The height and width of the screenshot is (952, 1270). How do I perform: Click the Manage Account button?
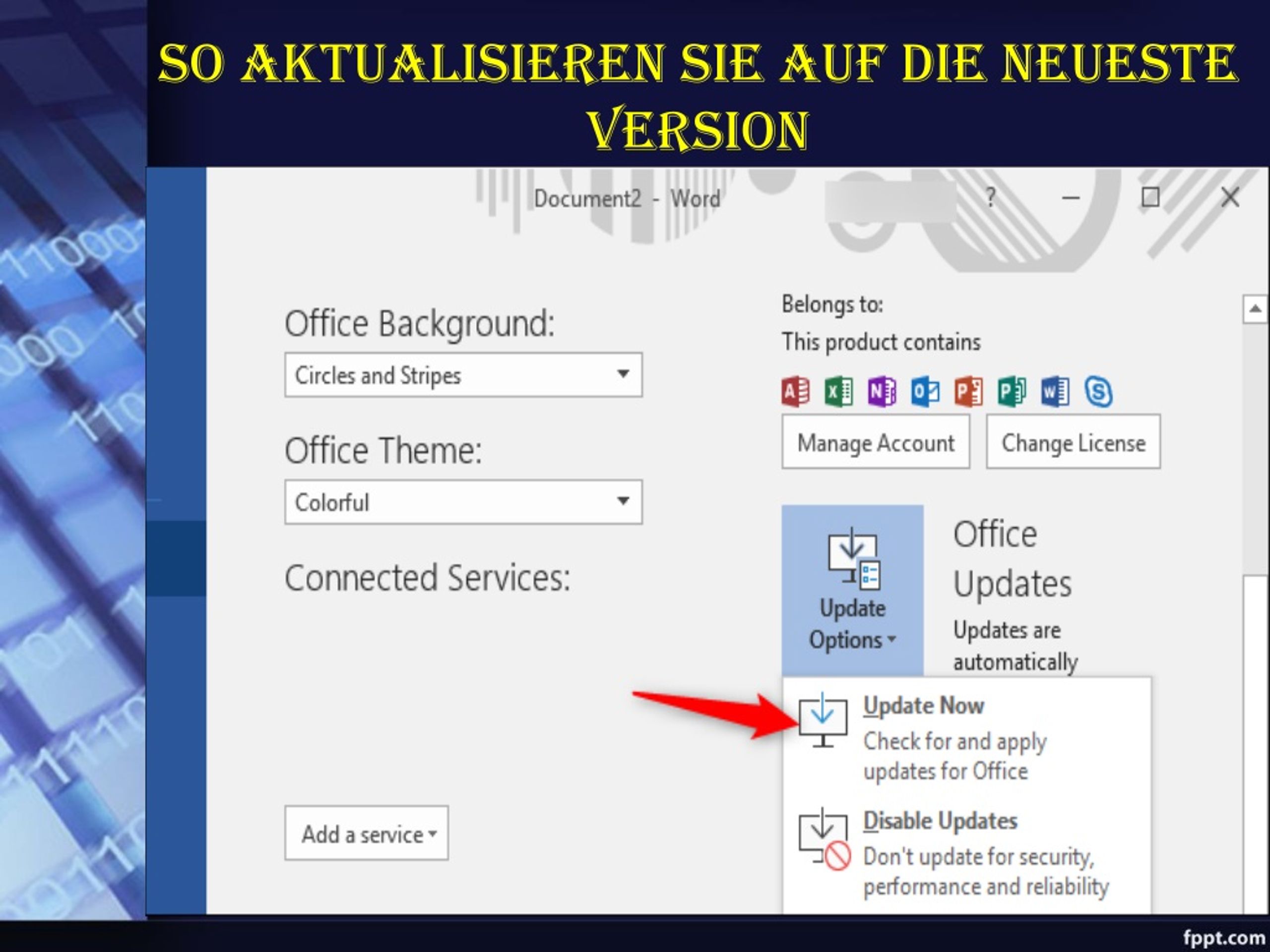pyautogui.click(x=876, y=442)
